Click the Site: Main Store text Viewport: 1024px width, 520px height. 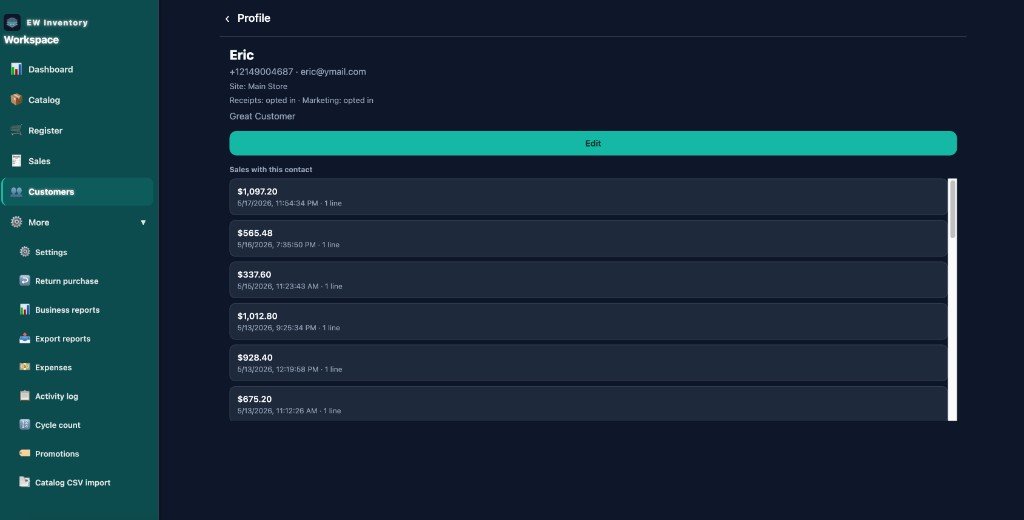click(x=258, y=86)
